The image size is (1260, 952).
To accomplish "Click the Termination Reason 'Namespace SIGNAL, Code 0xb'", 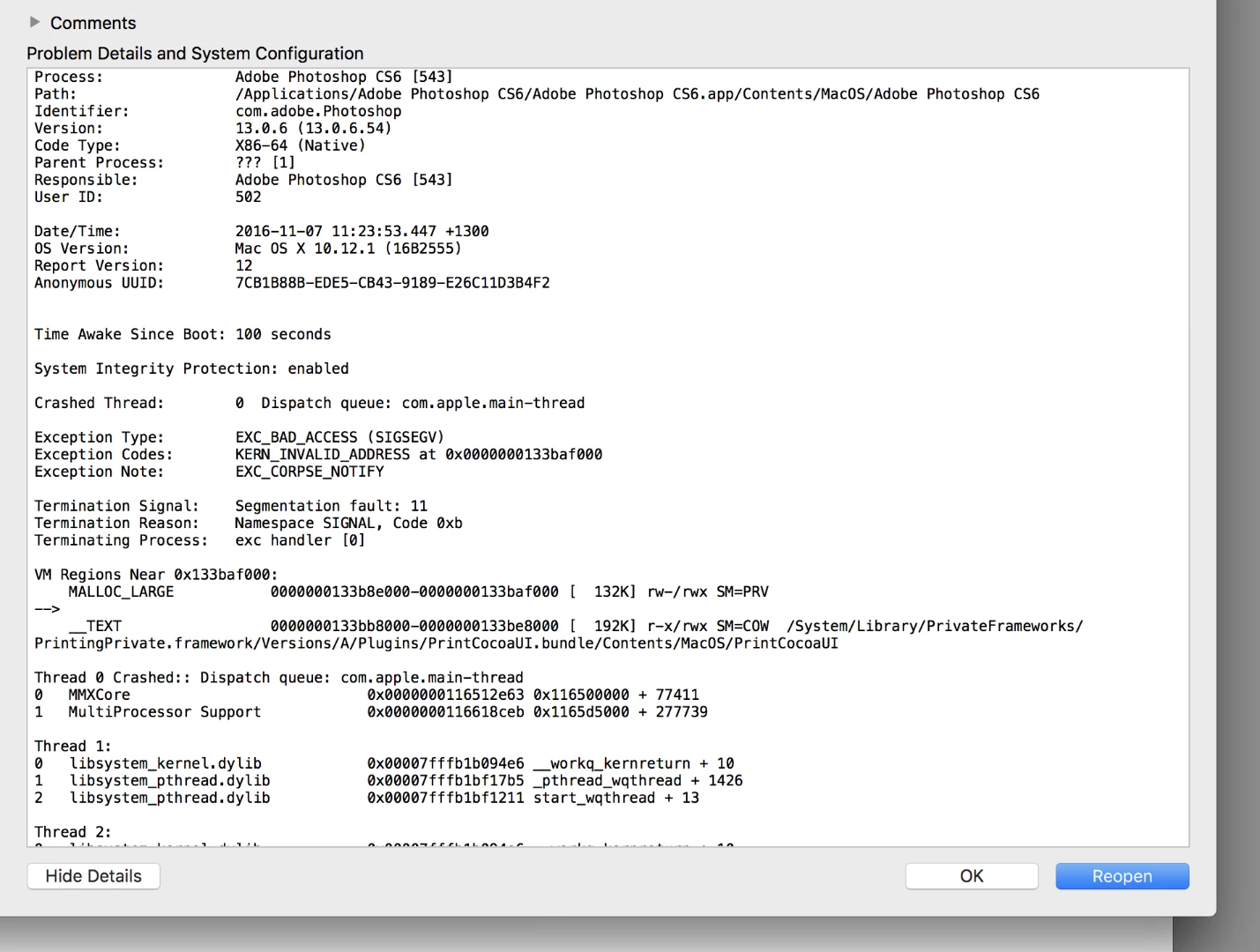I will (348, 524).
